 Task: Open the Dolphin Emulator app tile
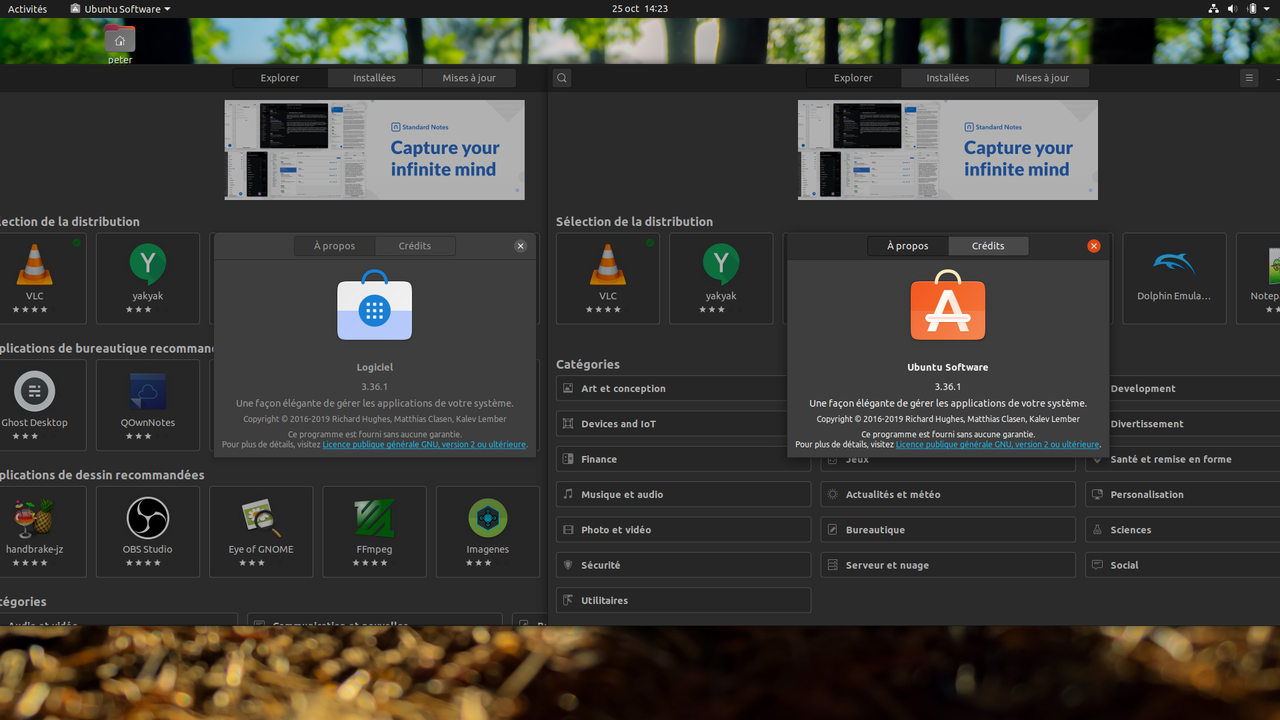pos(1174,278)
